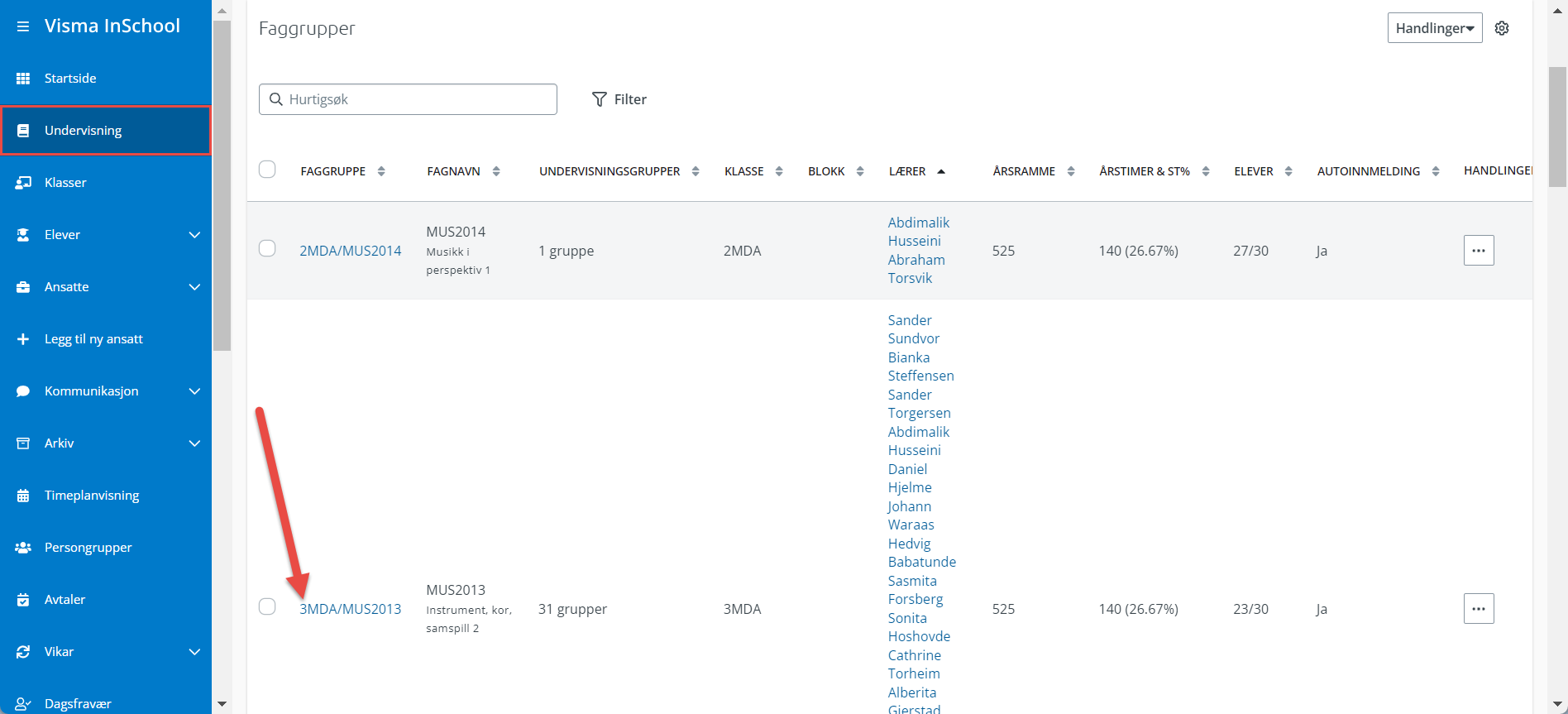Click the Filter funnel icon
This screenshot has height=714, width=1568.
click(600, 99)
